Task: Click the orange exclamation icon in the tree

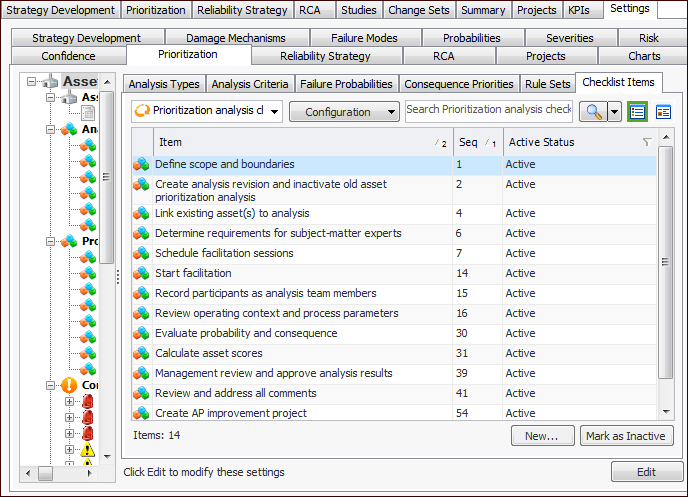Action: pyautogui.click(x=69, y=385)
